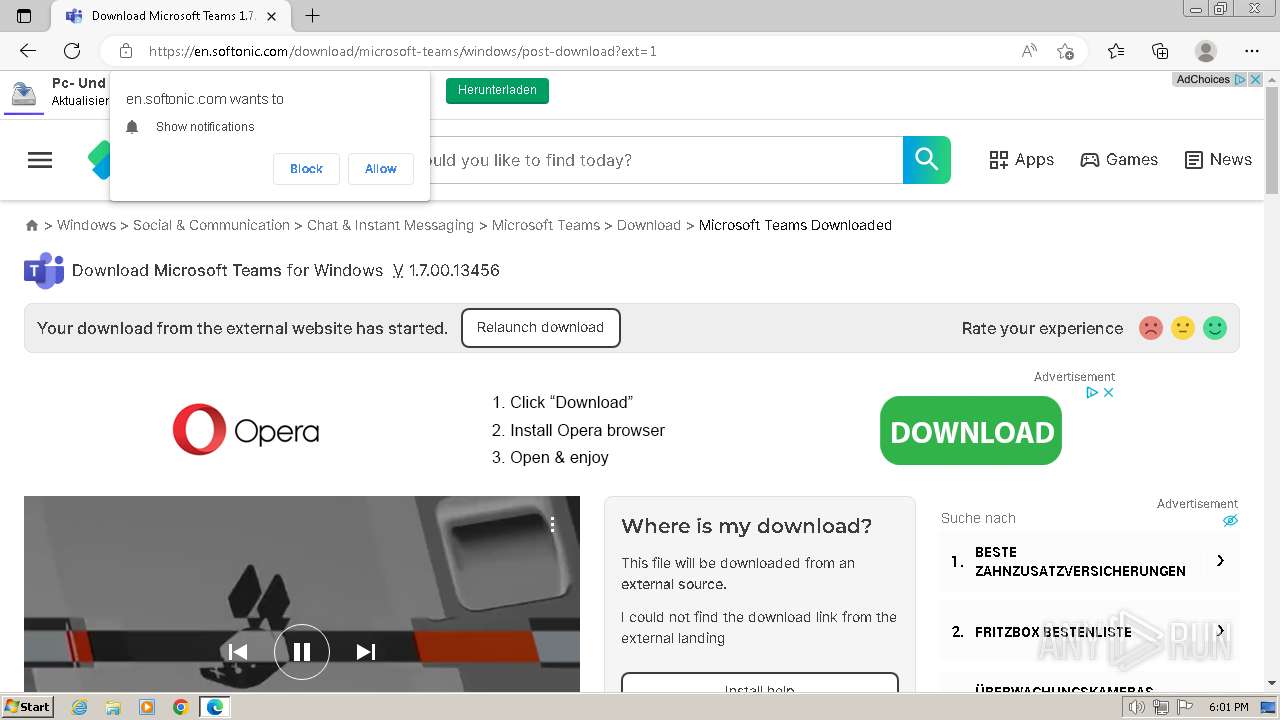Open media player from taskbar
Screen dimensions: 1280x720
[147, 707]
